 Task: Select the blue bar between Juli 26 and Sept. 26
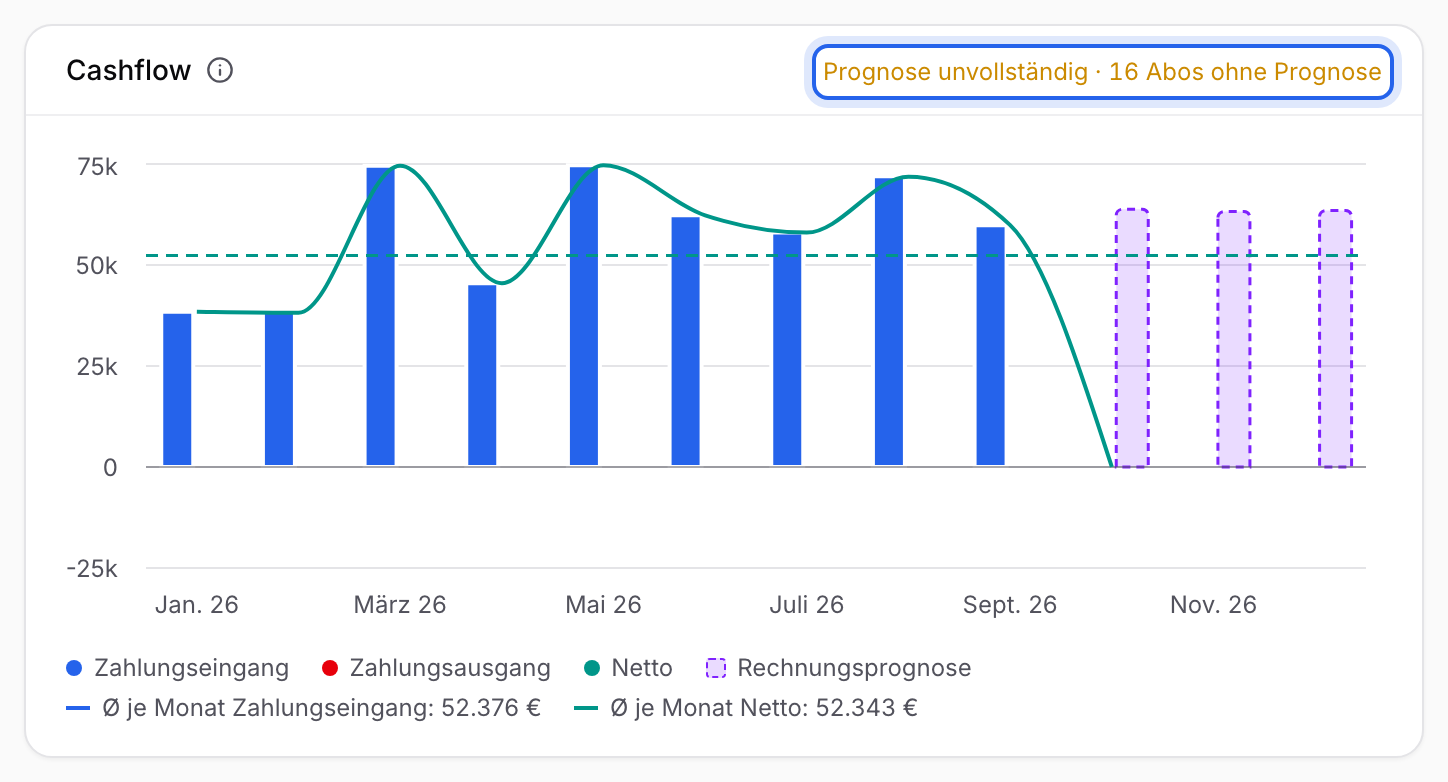(x=889, y=322)
